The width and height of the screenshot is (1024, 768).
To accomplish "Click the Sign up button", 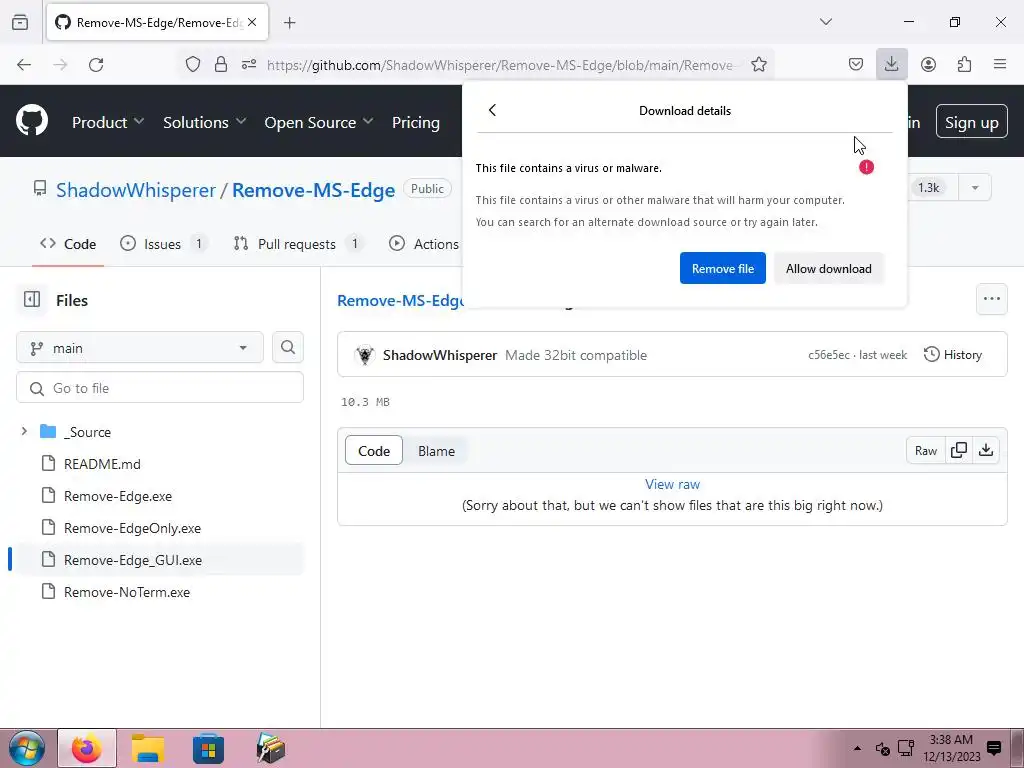I will pyautogui.click(x=971, y=121).
